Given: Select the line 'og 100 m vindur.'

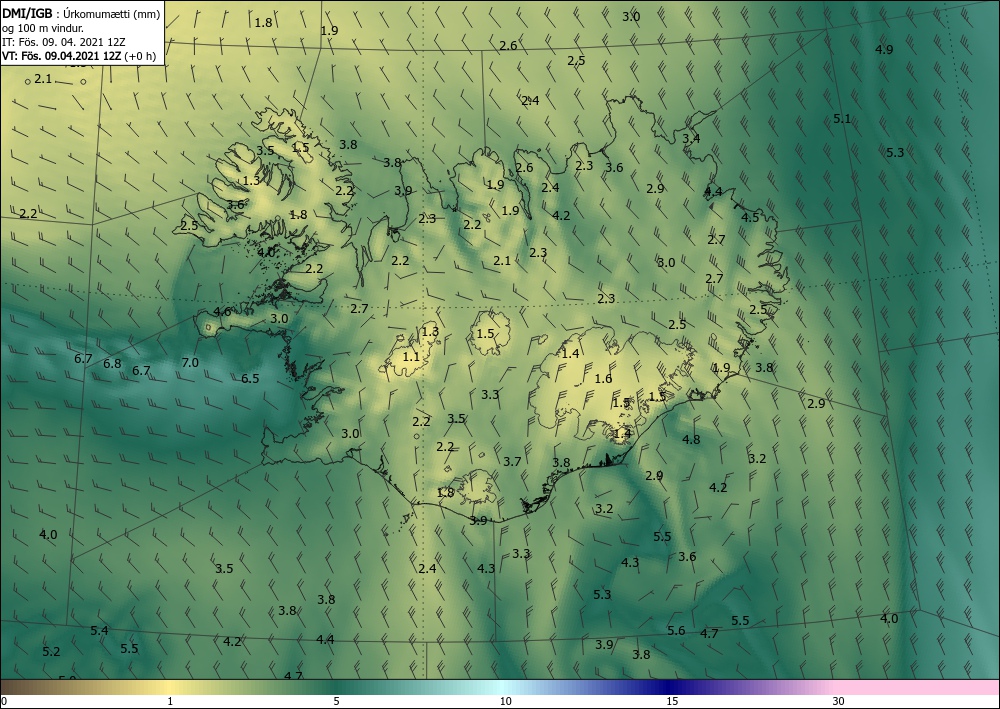Looking at the screenshot, I should (43, 27).
